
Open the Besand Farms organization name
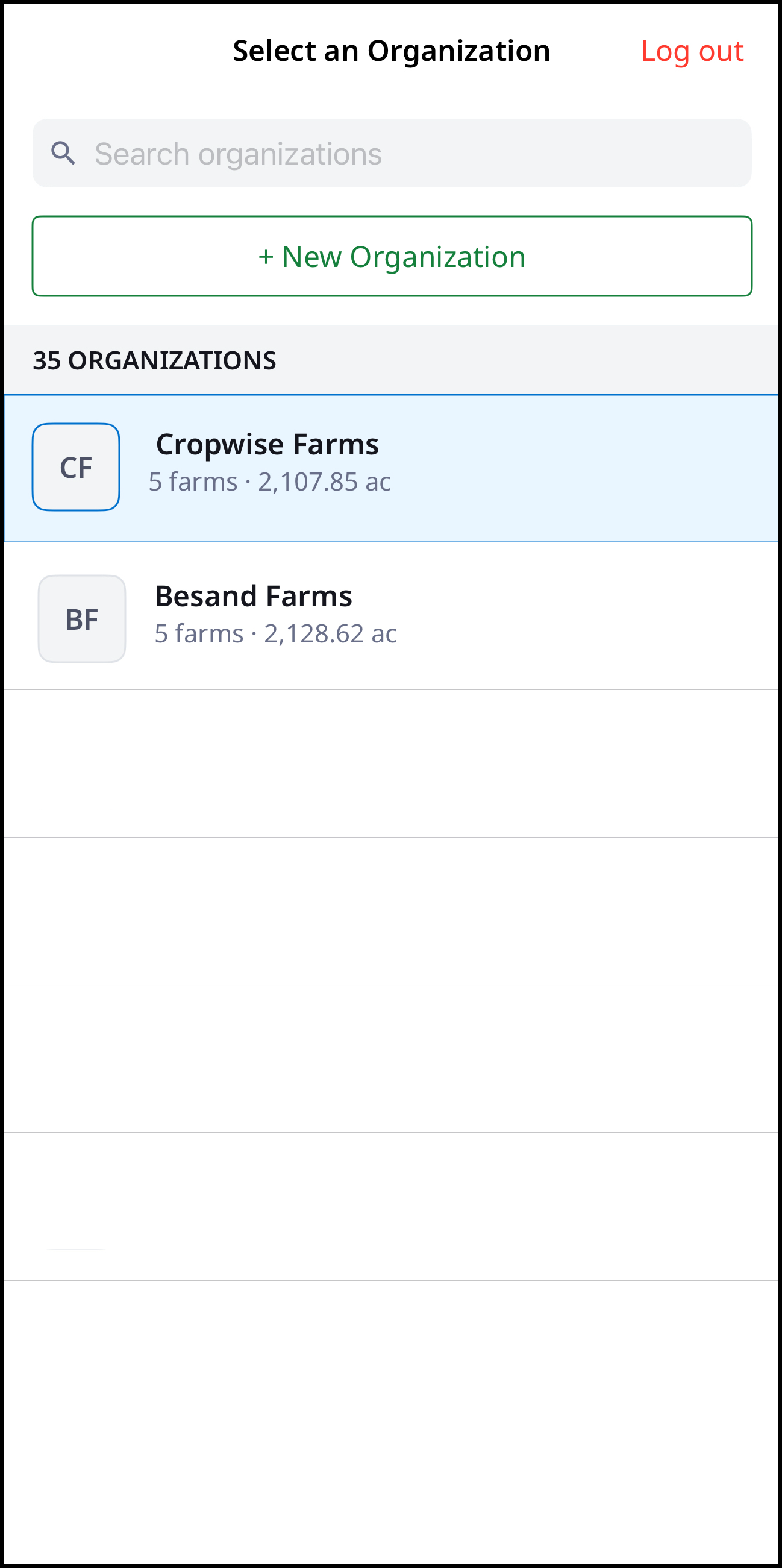click(253, 596)
